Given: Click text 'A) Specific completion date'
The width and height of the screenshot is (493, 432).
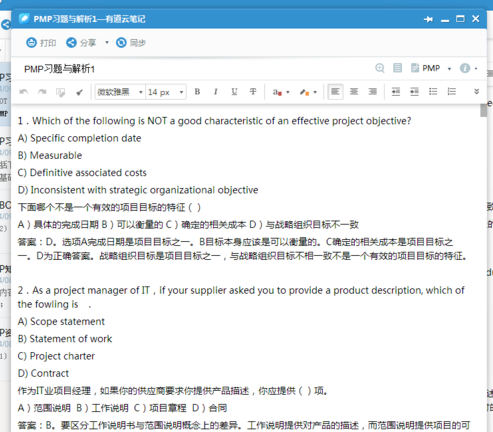Looking at the screenshot, I should pyautogui.click(x=79, y=138).
